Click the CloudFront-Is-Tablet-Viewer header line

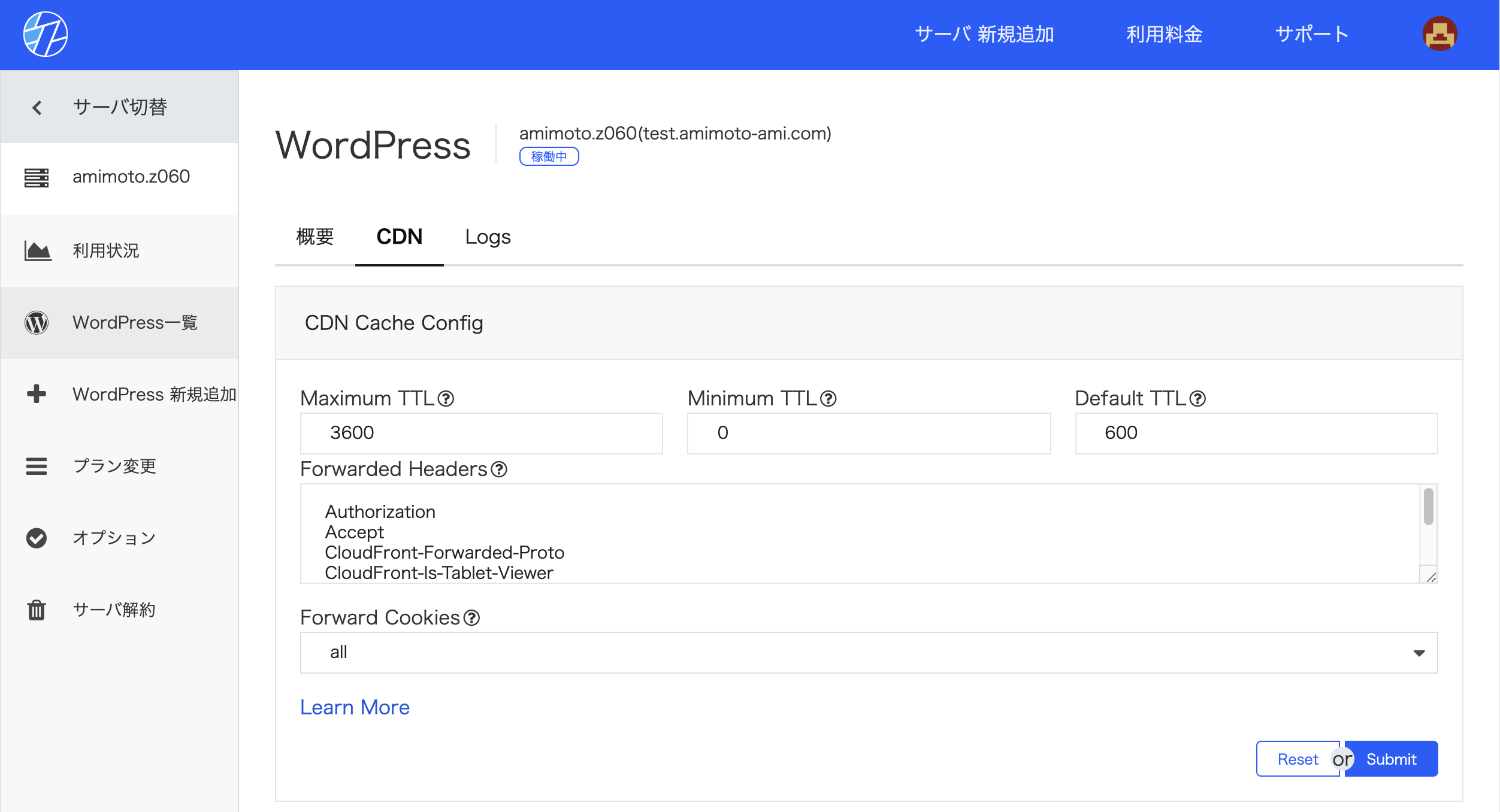click(x=439, y=573)
